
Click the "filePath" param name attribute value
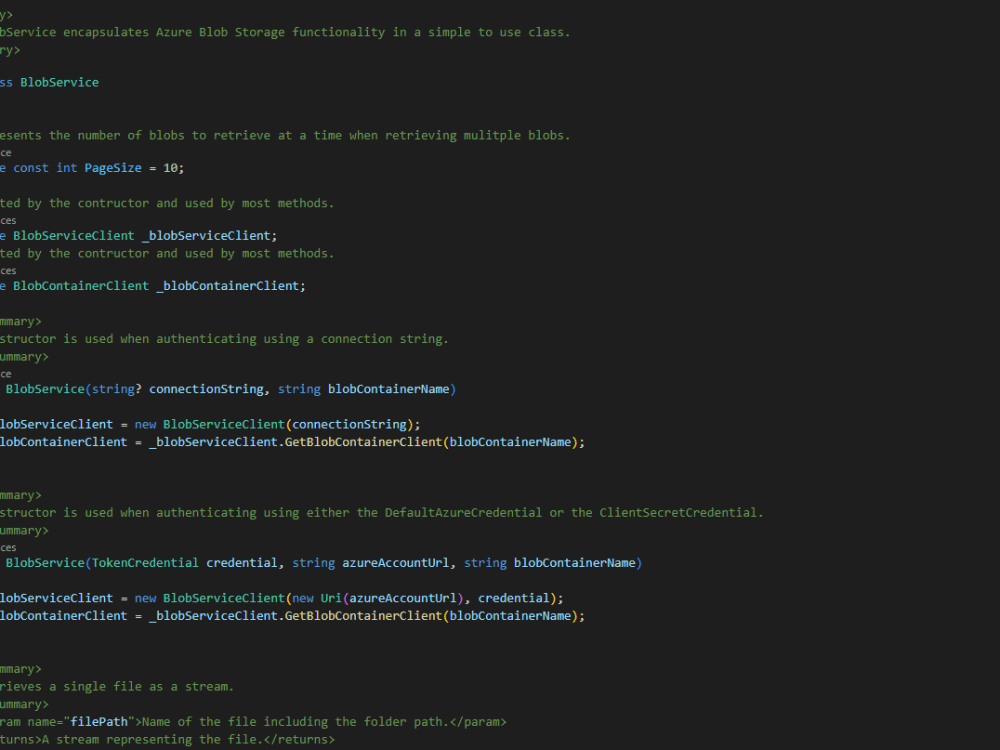click(x=99, y=722)
